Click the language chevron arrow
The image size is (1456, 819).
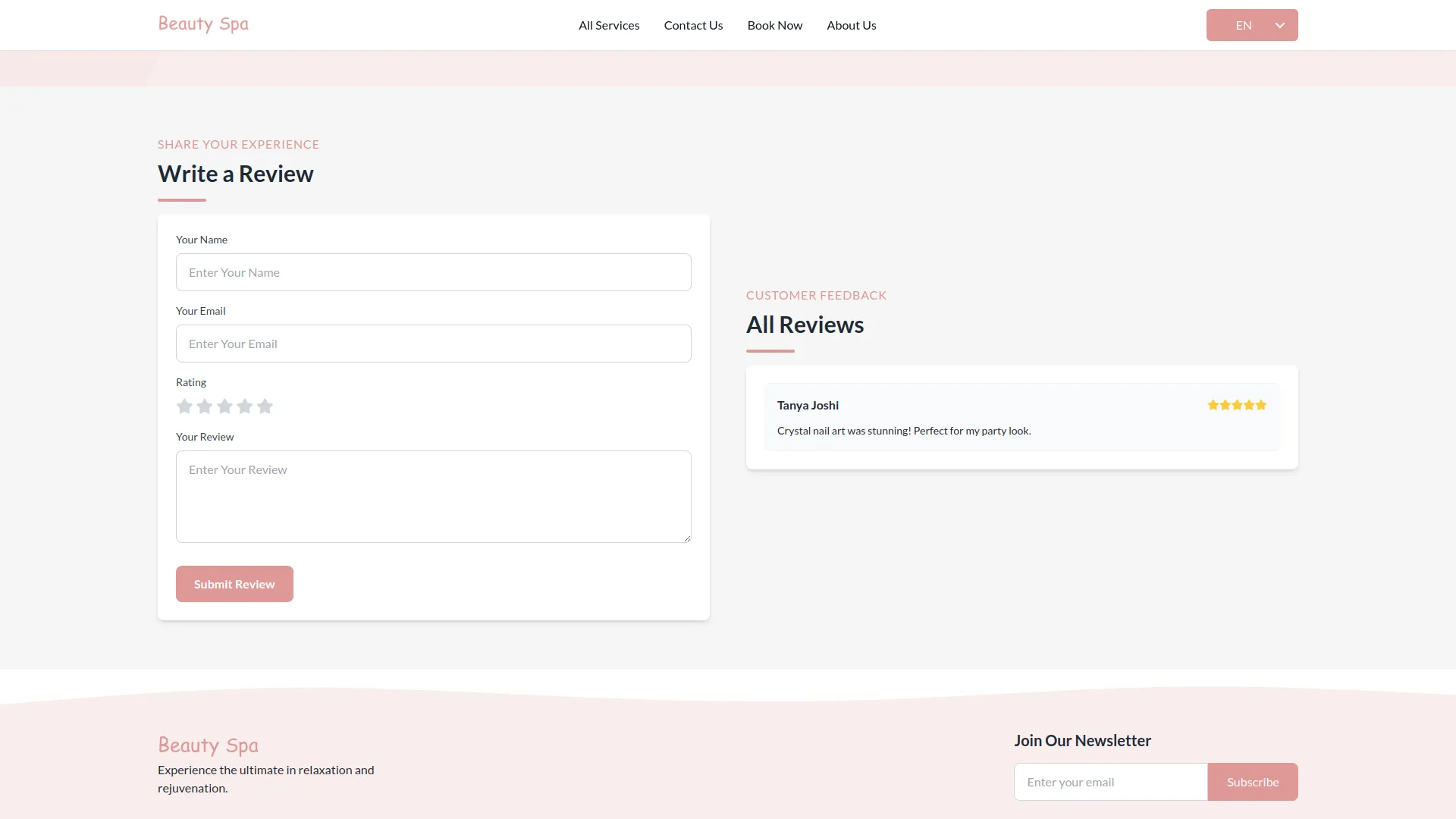pos(1280,25)
